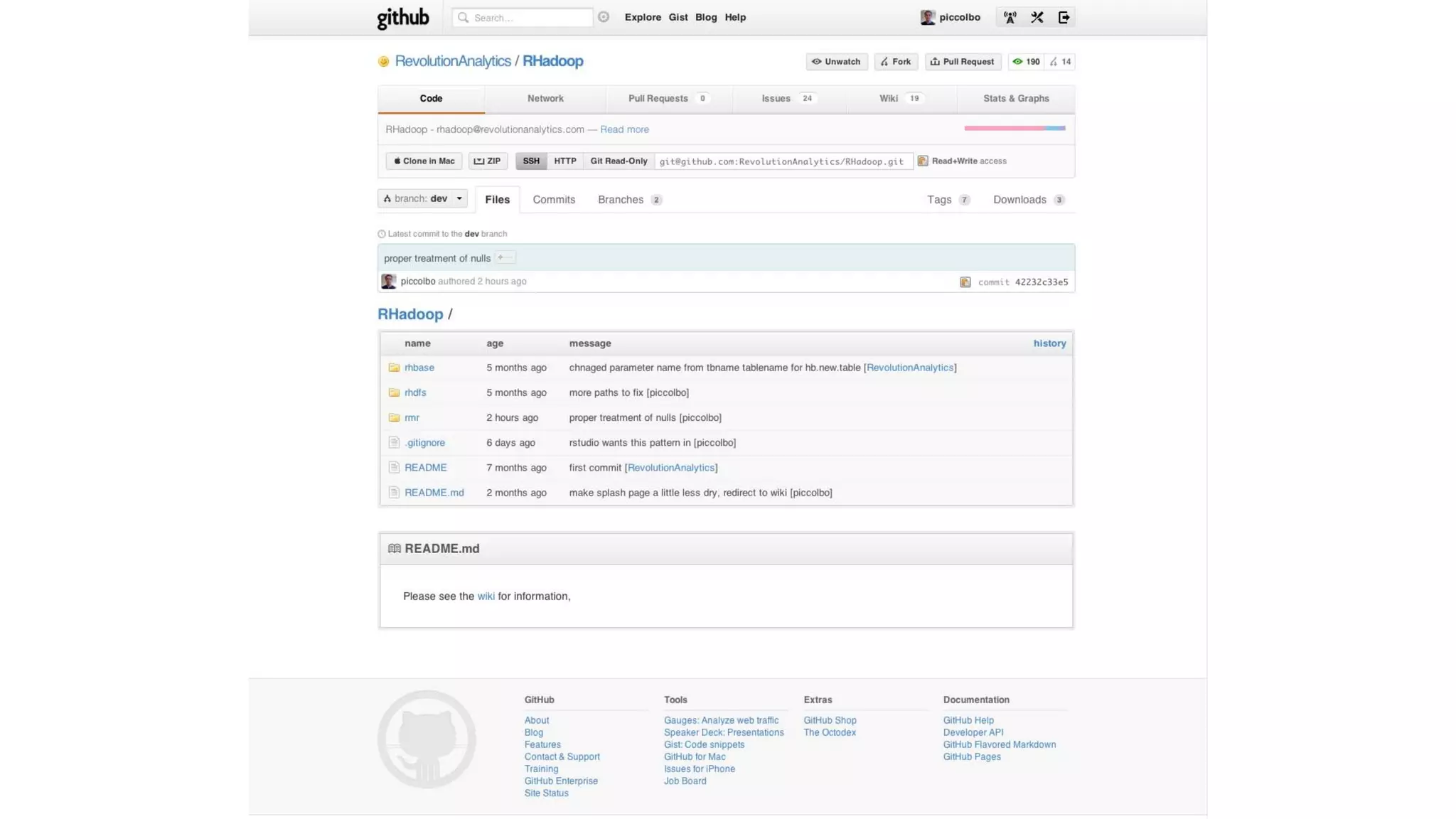1456x819 pixels.
Task: Click the Pull Request button
Action: coord(963,62)
